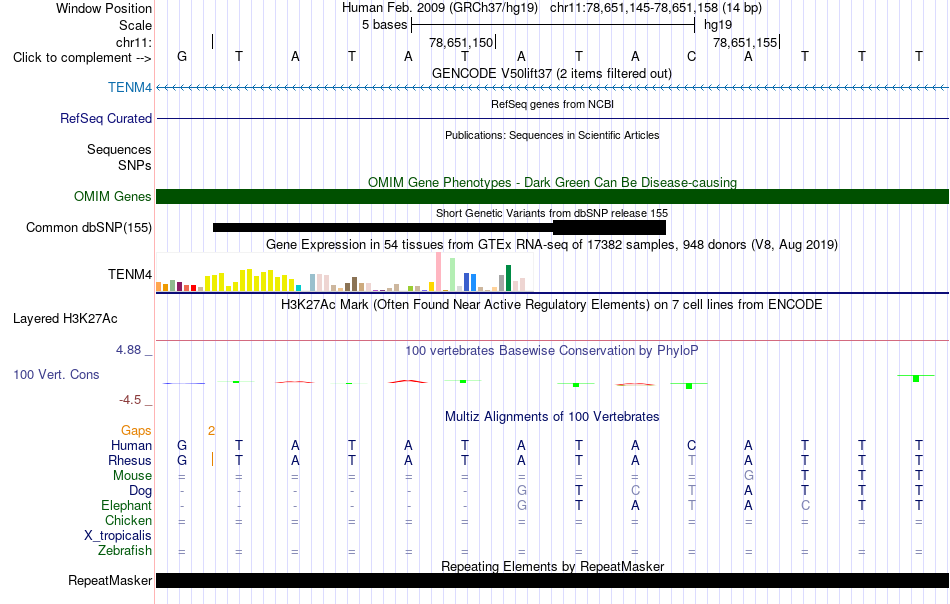950x604 pixels.
Task: Click the 100 Vert. Cons label
Action: (x=56, y=374)
